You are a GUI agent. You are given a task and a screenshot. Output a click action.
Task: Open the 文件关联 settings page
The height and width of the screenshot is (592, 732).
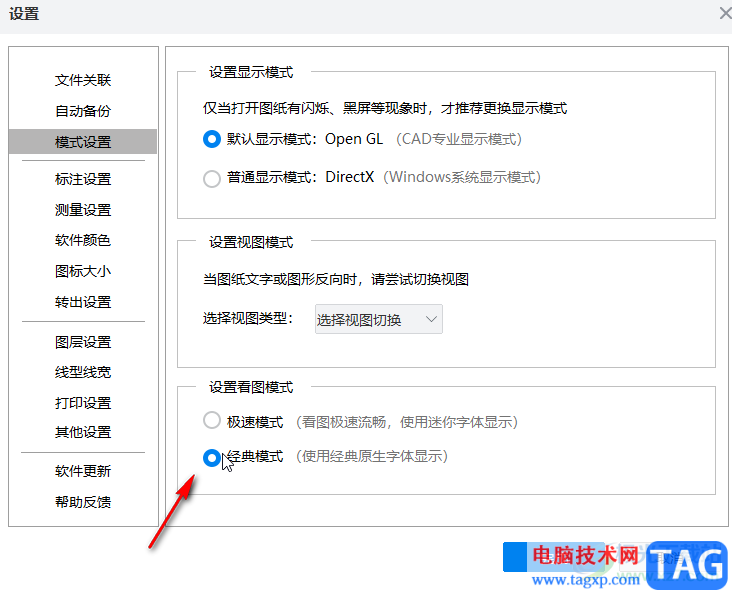coord(83,80)
